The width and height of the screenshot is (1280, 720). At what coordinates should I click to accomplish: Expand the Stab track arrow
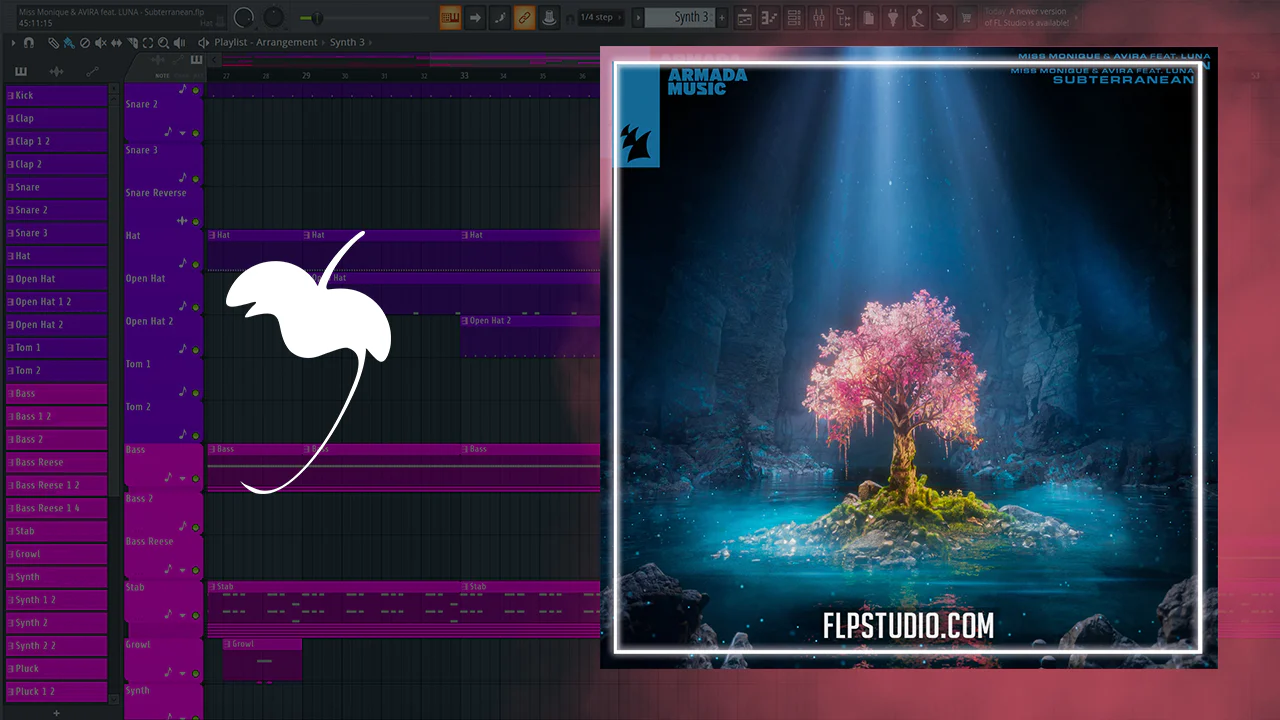point(182,617)
